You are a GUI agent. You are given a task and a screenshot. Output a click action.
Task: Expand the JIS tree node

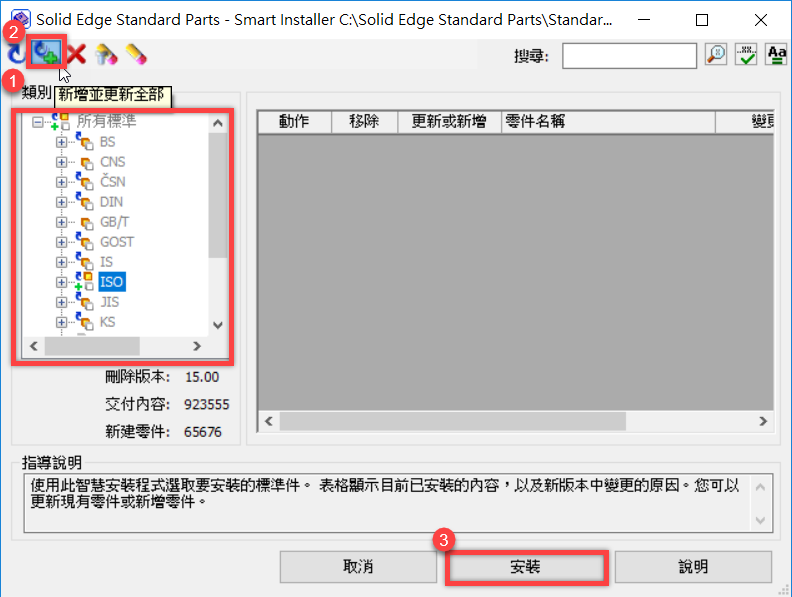(61, 302)
